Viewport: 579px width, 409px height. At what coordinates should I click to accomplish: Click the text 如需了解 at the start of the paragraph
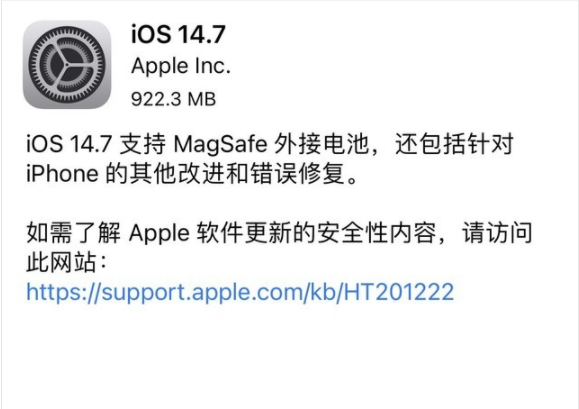(x=73, y=233)
